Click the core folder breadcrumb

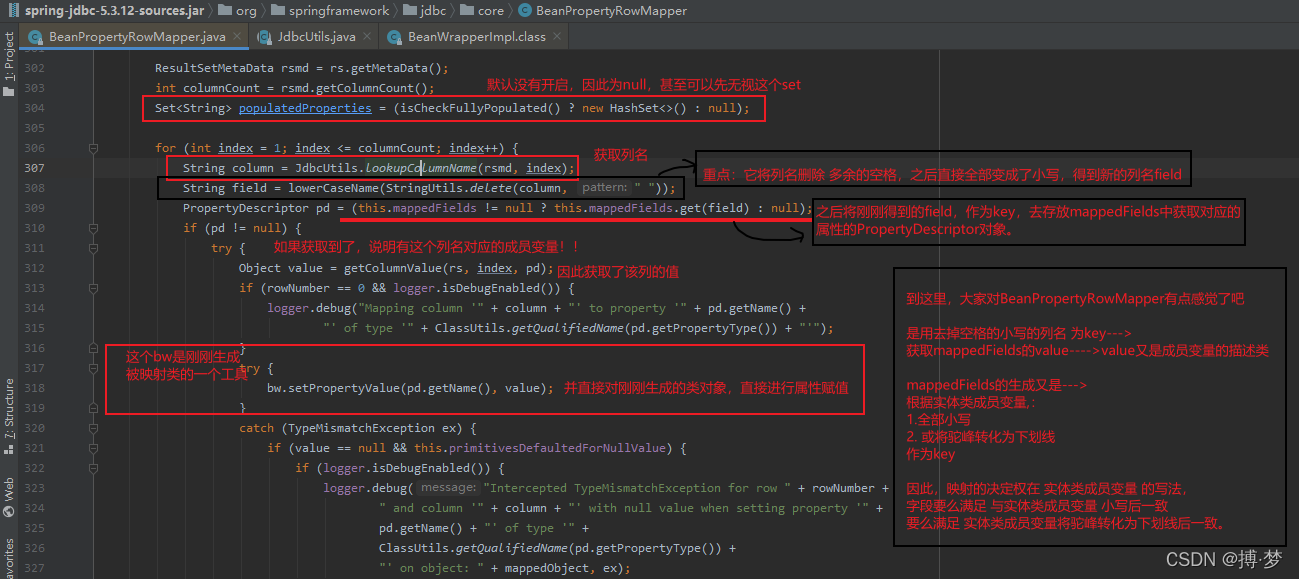tap(484, 10)
